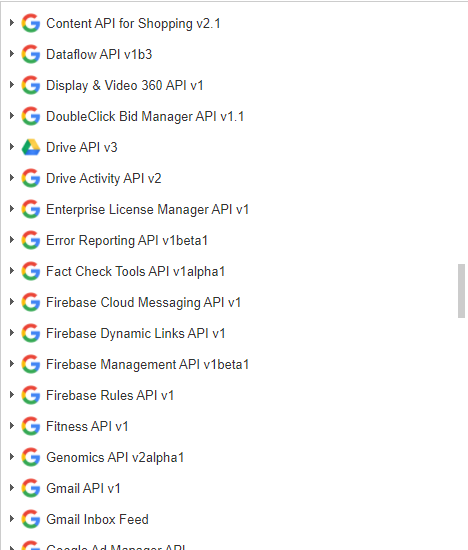
Task: Expand the Display & Video 360 API arrow
Action: coord(12,85)
